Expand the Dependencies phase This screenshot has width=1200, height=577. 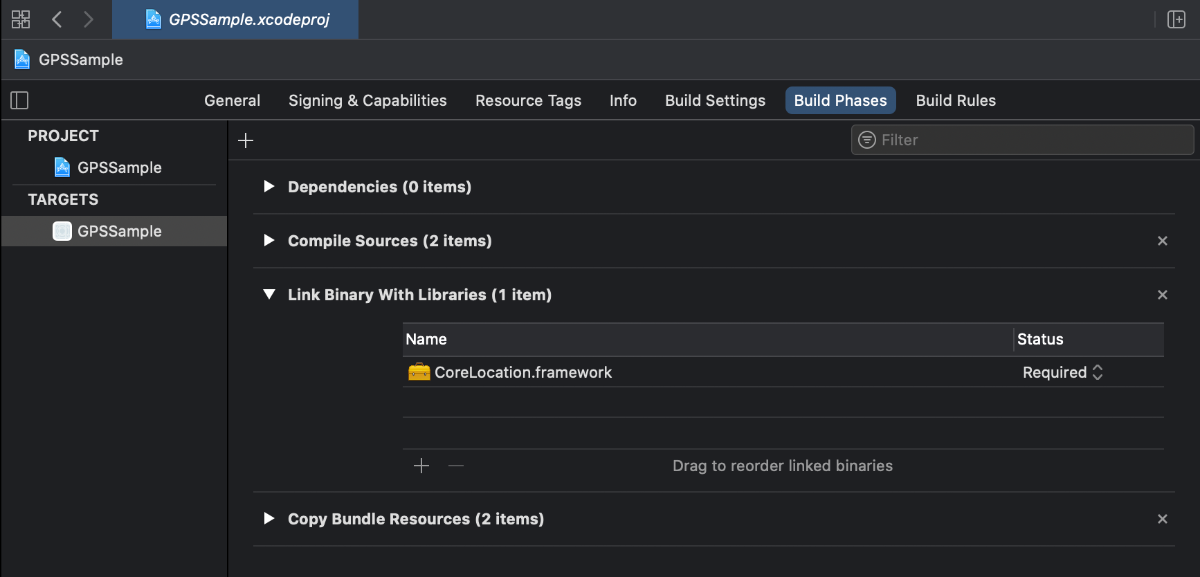pos(268,187)
